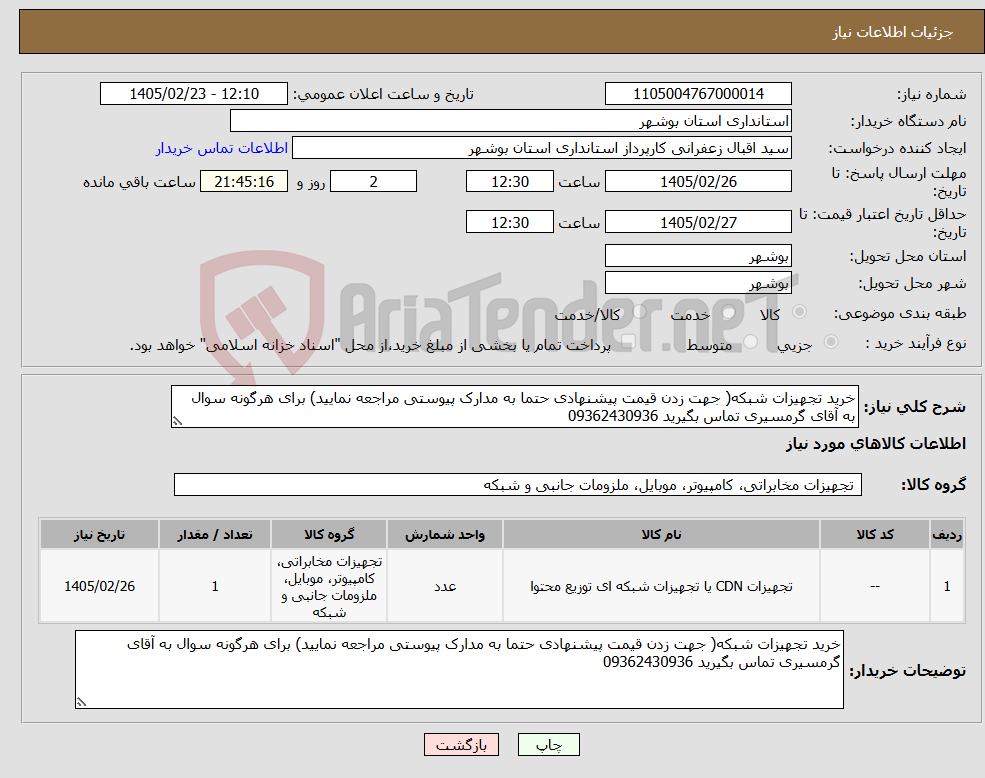985x778 pixels.
Task: Click the گروه کالا table column header
Action: (329, 534)
